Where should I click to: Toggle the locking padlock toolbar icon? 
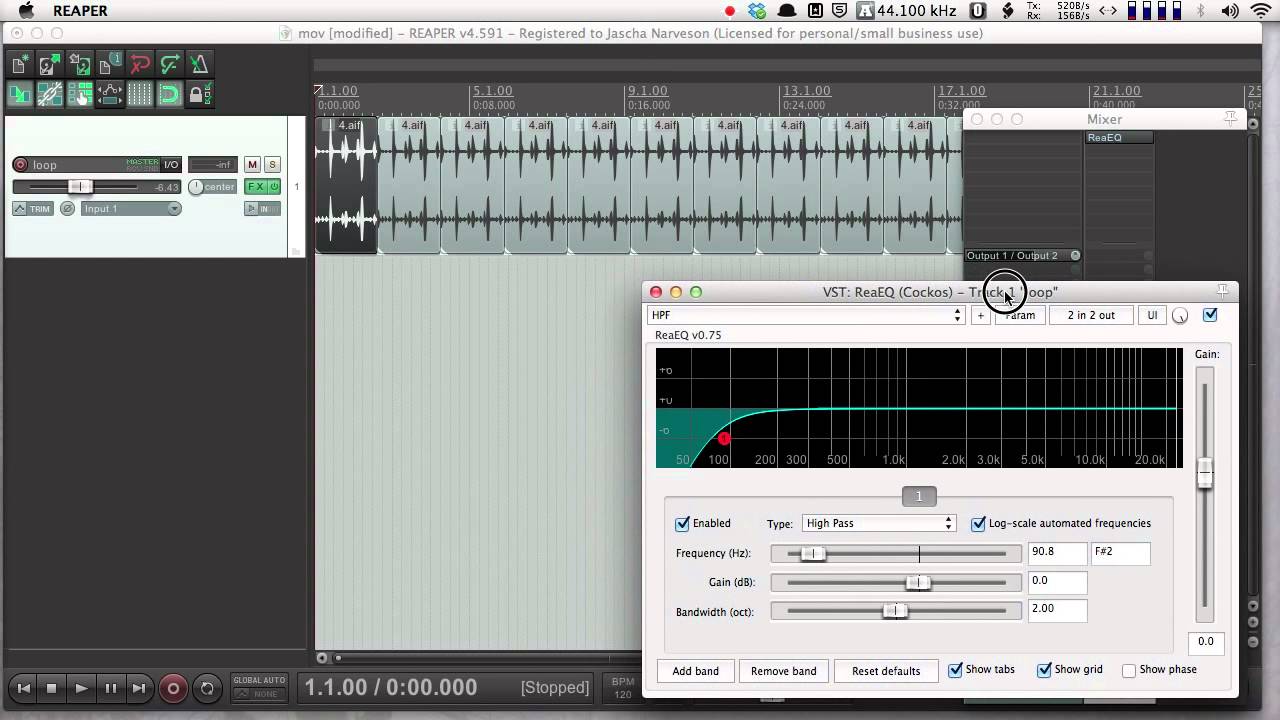(200, 95)
